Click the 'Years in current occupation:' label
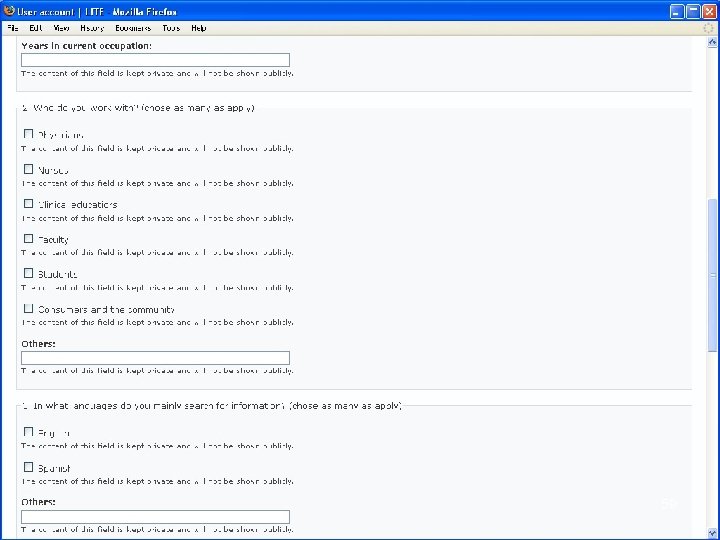Screen dimensions: 720x540 [x=86, y=46]
